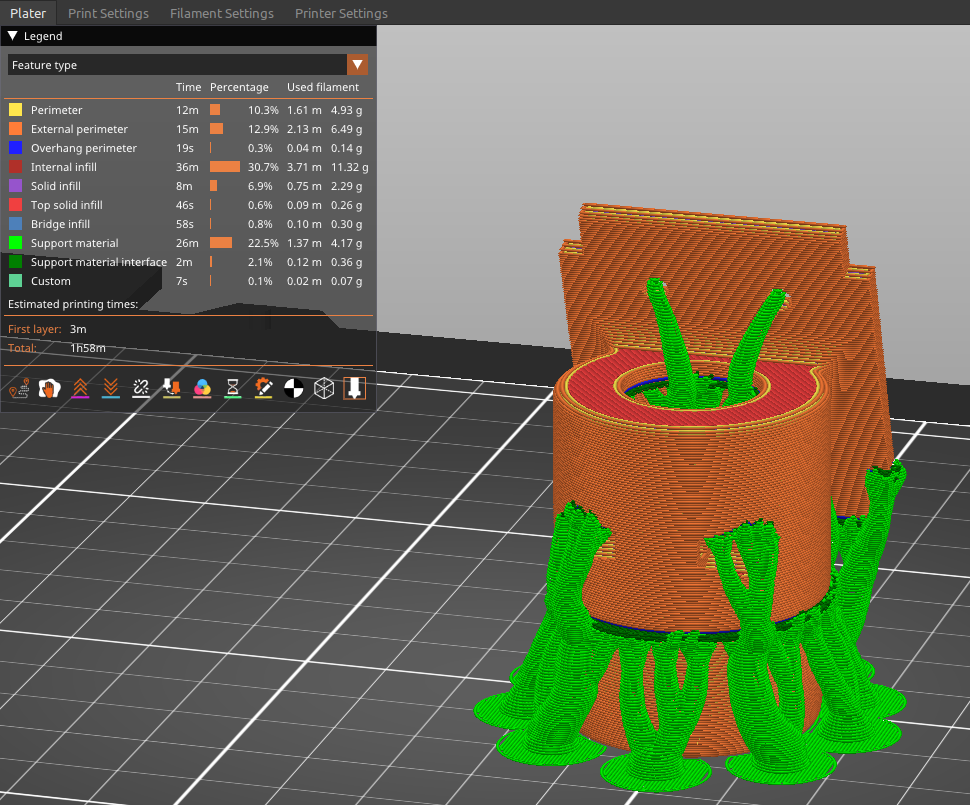The width and height of the screenshot is (970, 805).
Task: Toggle color changes with the color wheel icon
Action: pos(203,388)
